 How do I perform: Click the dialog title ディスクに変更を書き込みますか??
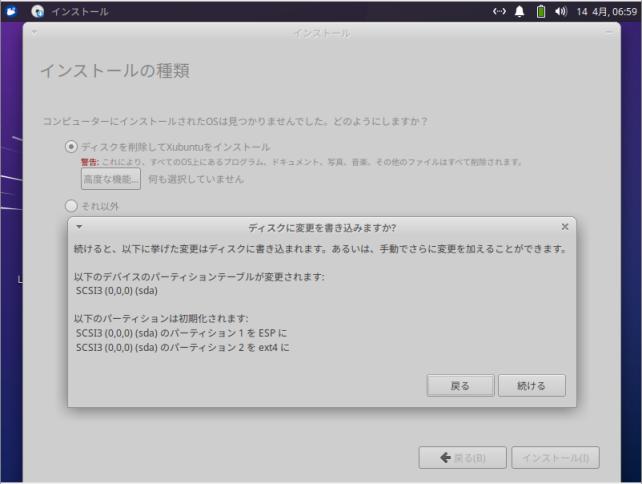[322, 228]
